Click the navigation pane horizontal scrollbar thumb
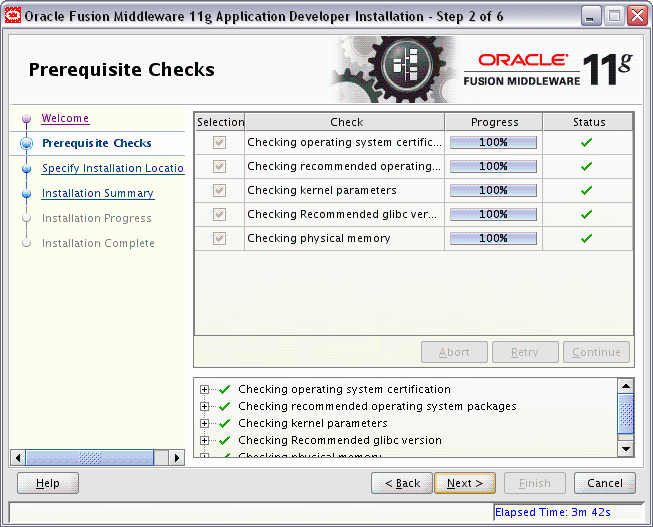This screenshot has width=653, height=527. coord(90,458)
